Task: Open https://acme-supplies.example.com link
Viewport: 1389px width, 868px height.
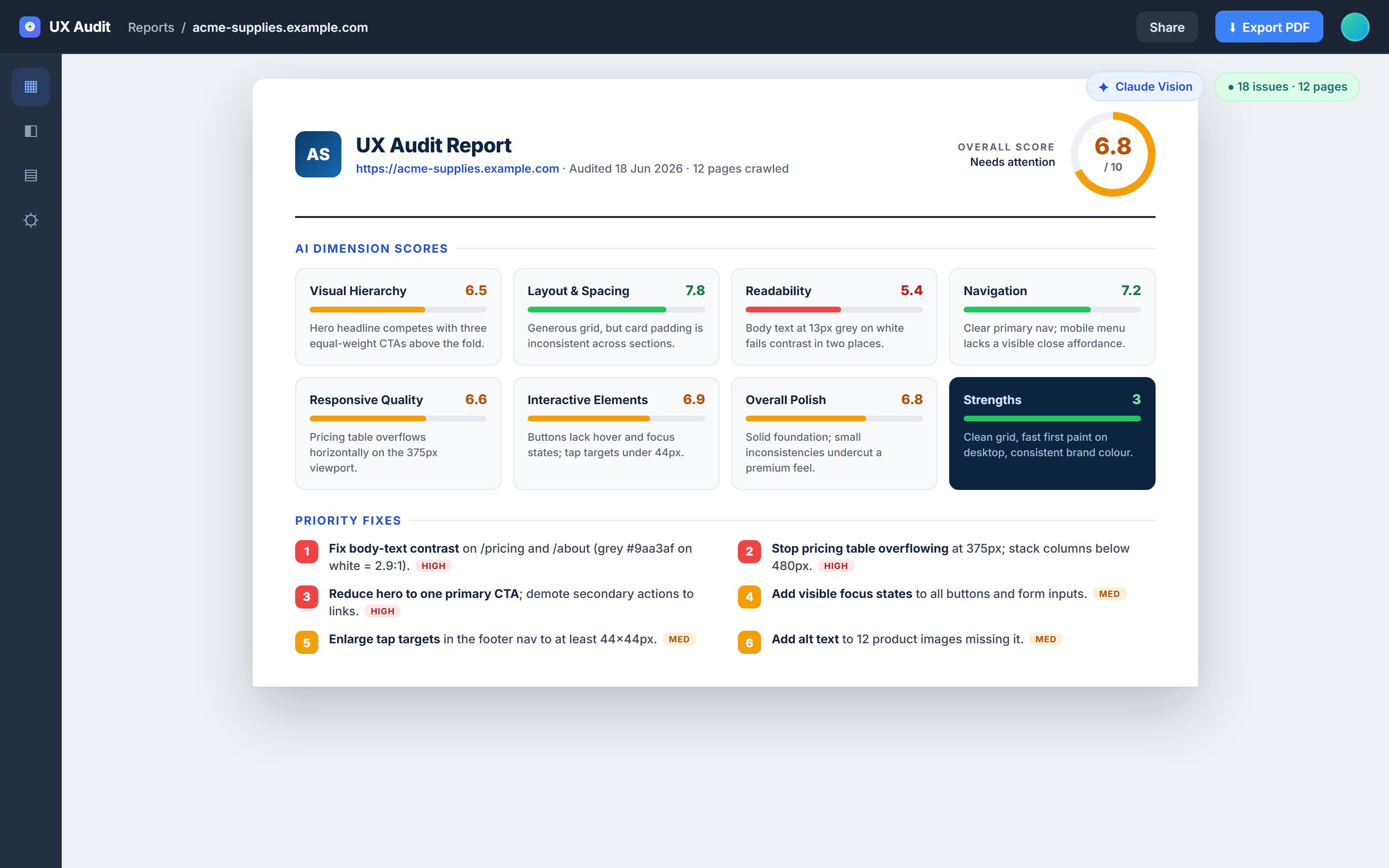Action: [x=457, y=169]
